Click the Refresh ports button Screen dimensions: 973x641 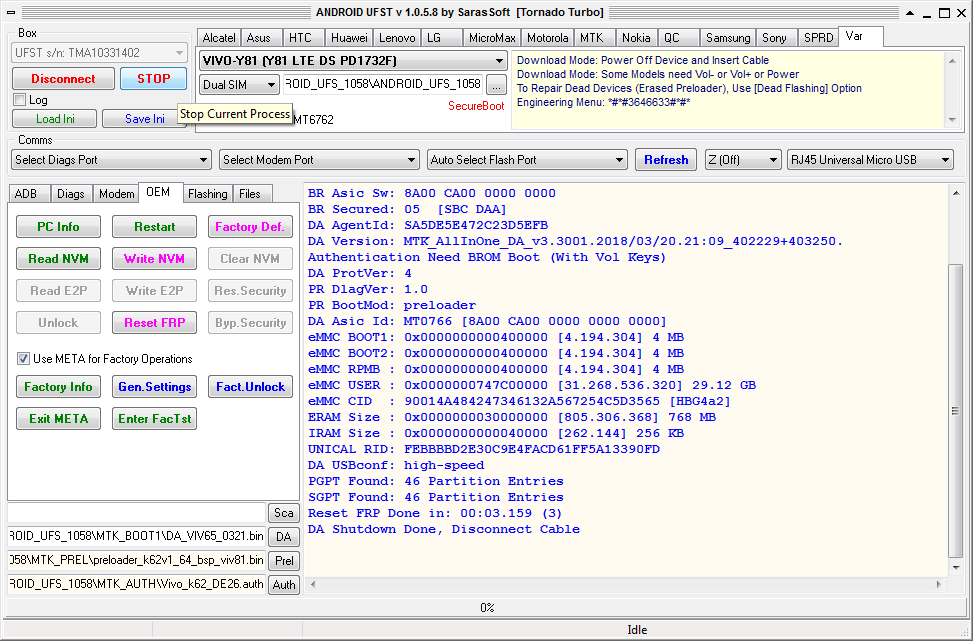[666, 160]
